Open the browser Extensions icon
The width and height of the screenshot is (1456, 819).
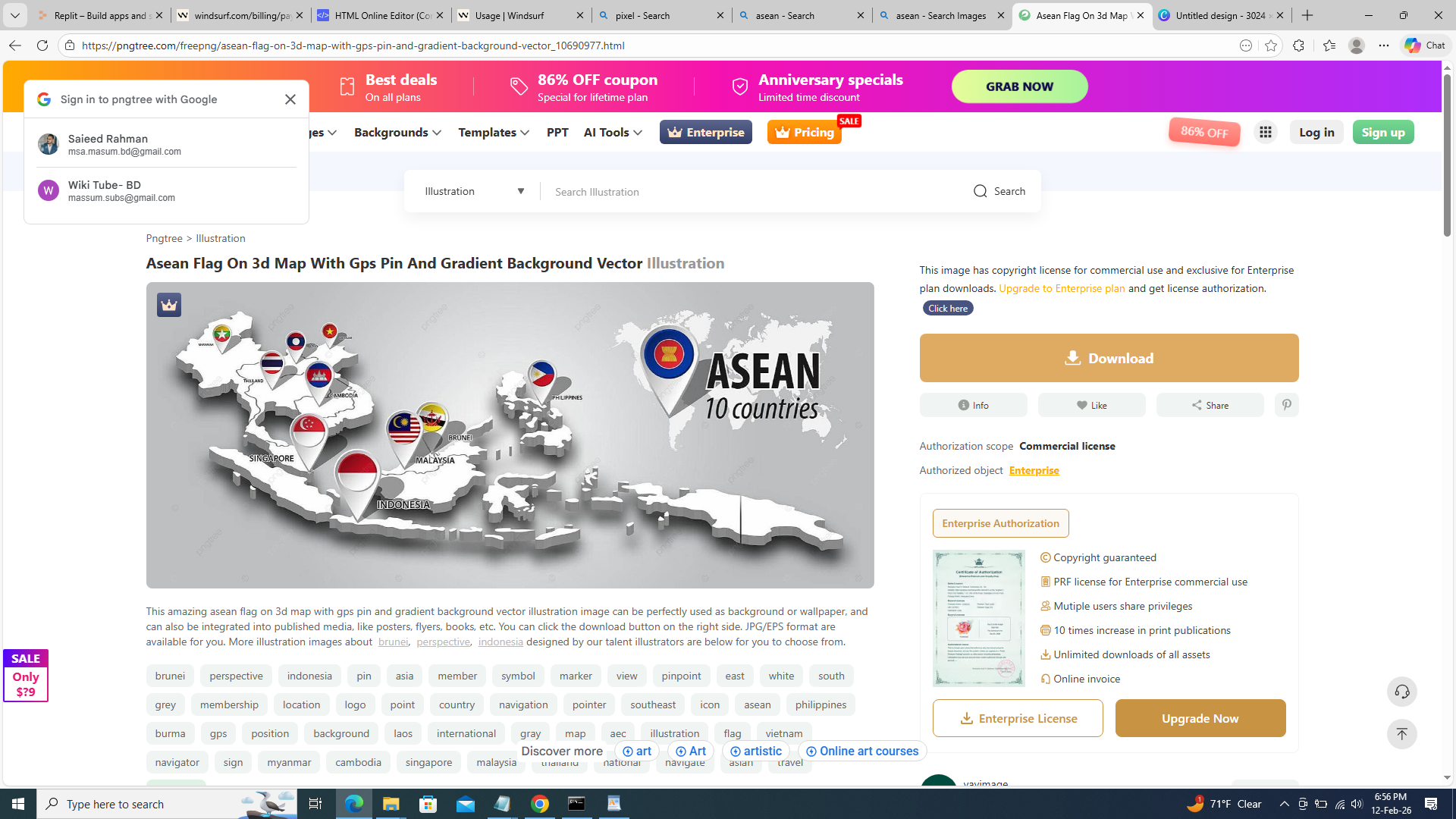pyautogui.click(x=1298, y=45)
